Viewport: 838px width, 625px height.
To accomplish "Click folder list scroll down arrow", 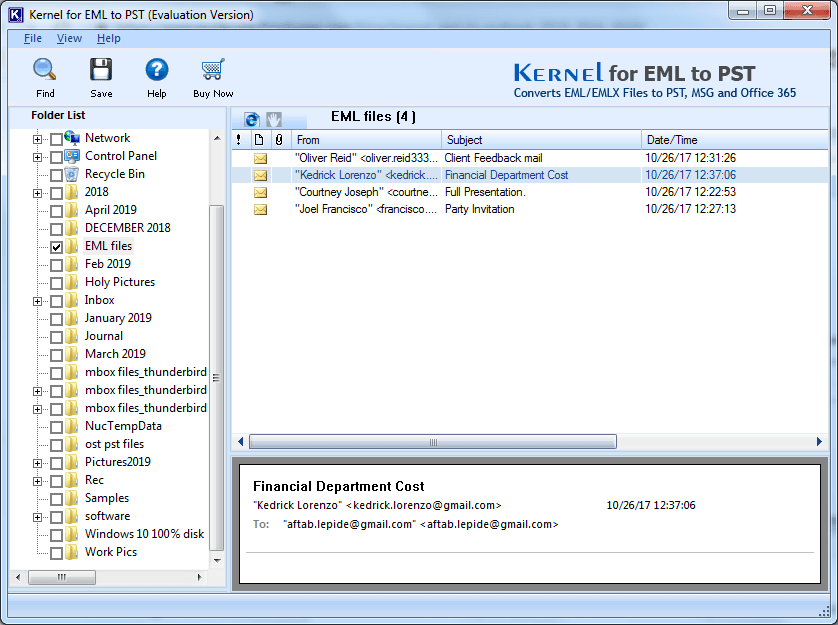I will coord(217,561).
